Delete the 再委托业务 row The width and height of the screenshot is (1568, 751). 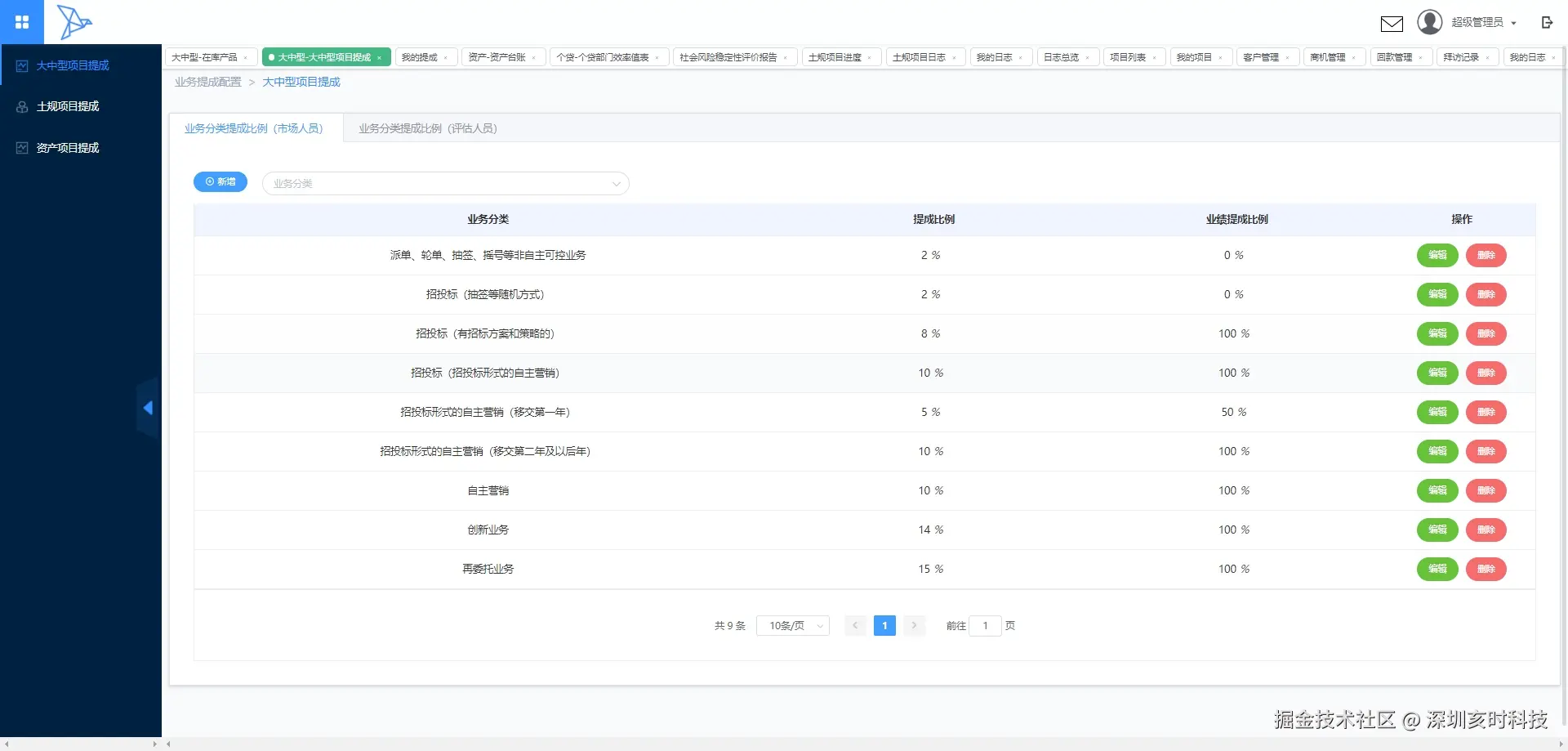1486,569
